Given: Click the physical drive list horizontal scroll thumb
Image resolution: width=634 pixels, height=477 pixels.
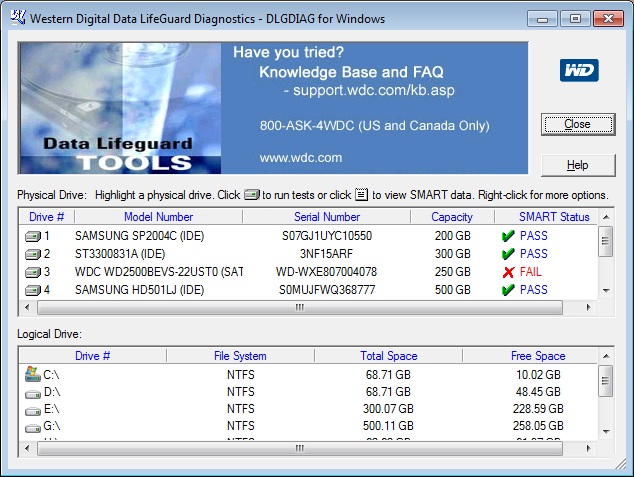Looking at the screenshot, I should pos(300,308).
